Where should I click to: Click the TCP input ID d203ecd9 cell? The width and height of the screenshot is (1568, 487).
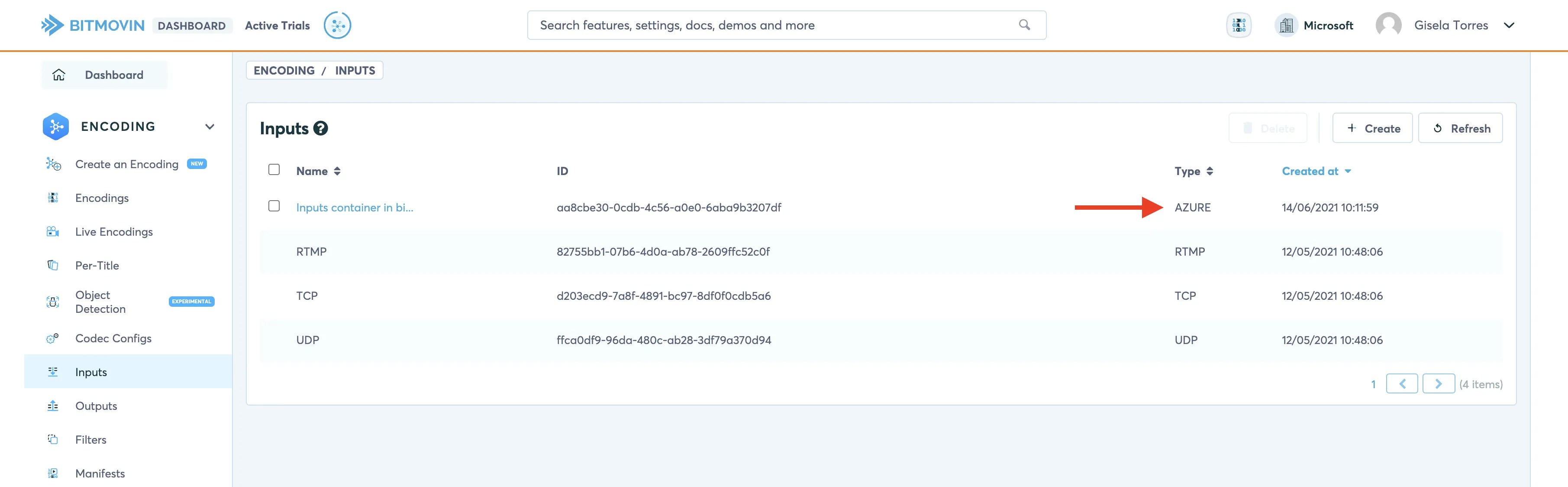click(x=664, y=295)
